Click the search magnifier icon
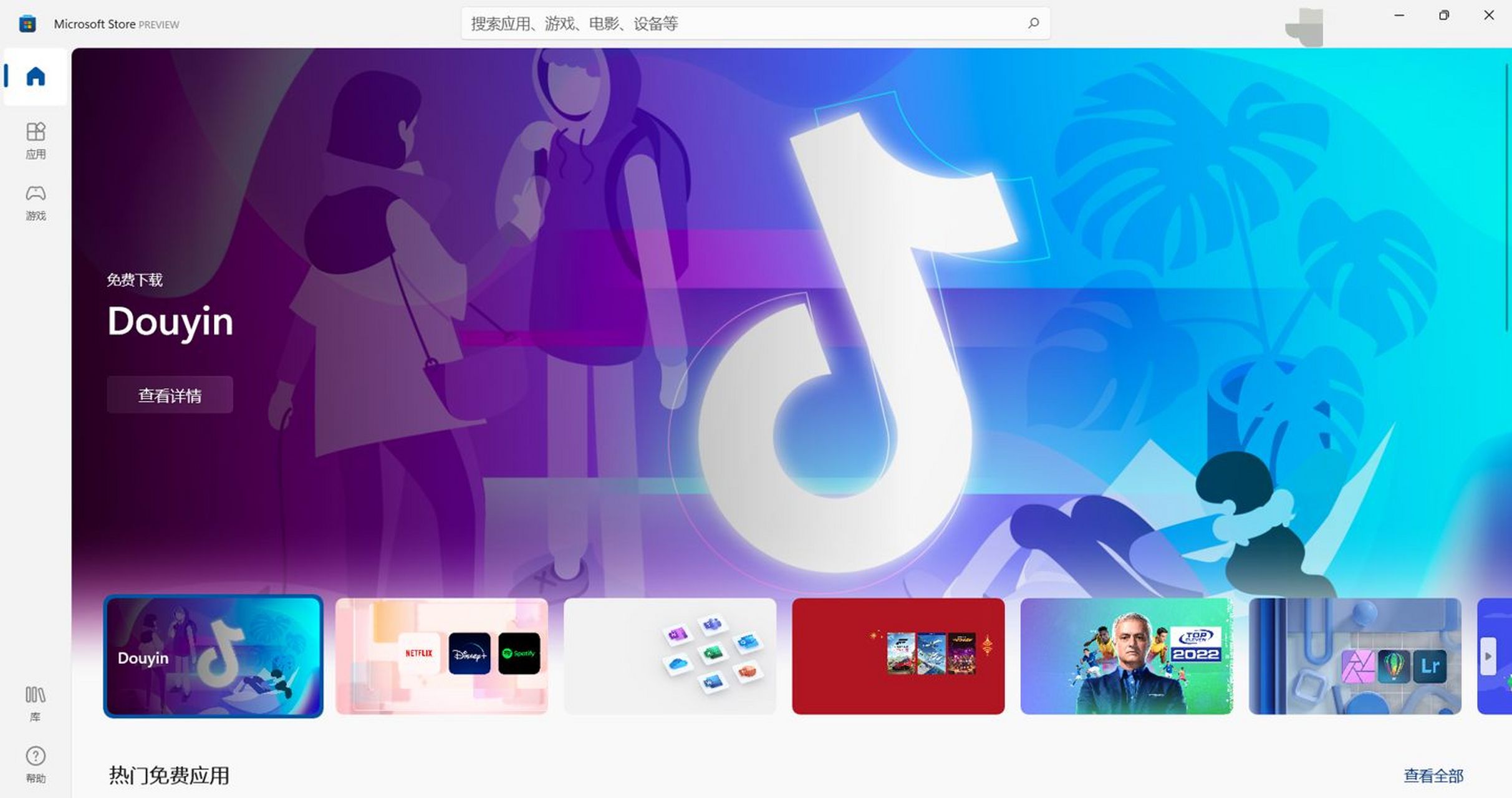This screenshot has height=798, width=1512. [1033, 23]
